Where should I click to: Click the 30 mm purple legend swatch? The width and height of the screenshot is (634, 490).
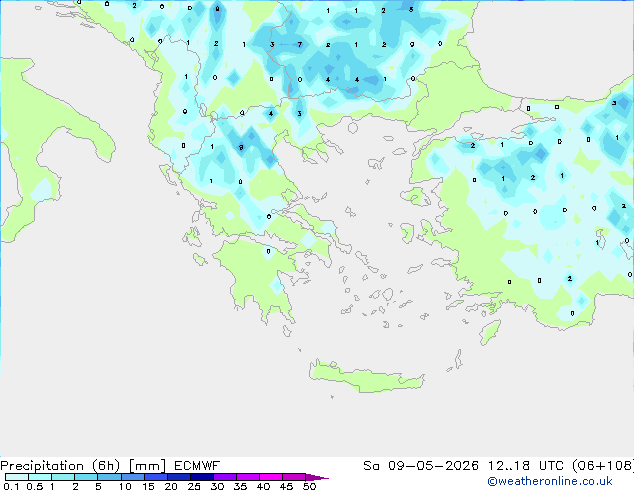coord(225,477)
